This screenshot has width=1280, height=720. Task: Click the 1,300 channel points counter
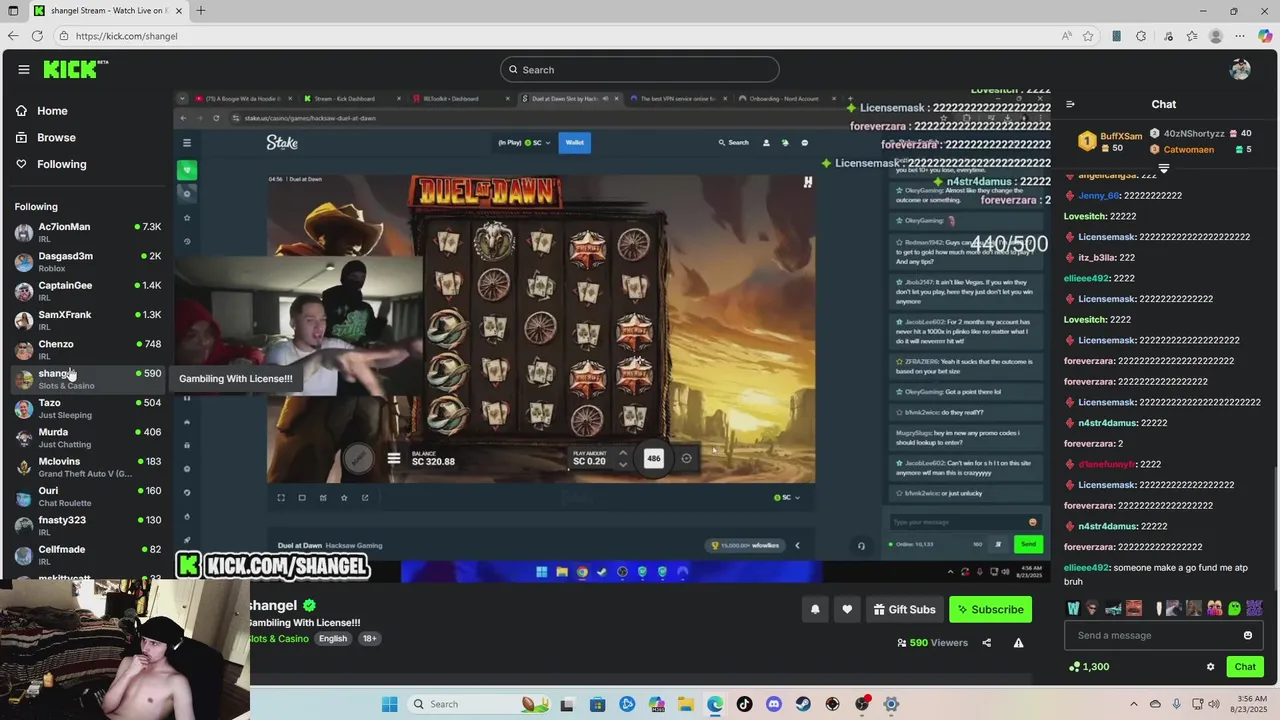click(x=1089, y=667)
